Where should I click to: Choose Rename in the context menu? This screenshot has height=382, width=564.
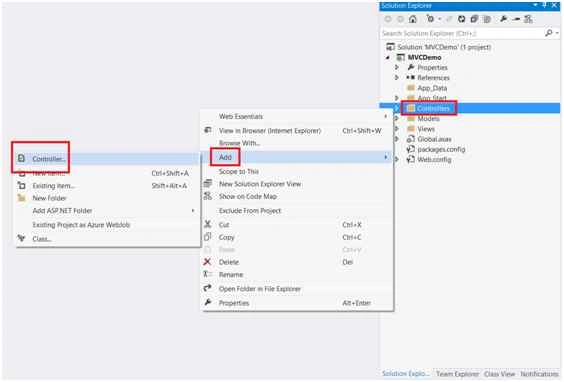(231, 275)
